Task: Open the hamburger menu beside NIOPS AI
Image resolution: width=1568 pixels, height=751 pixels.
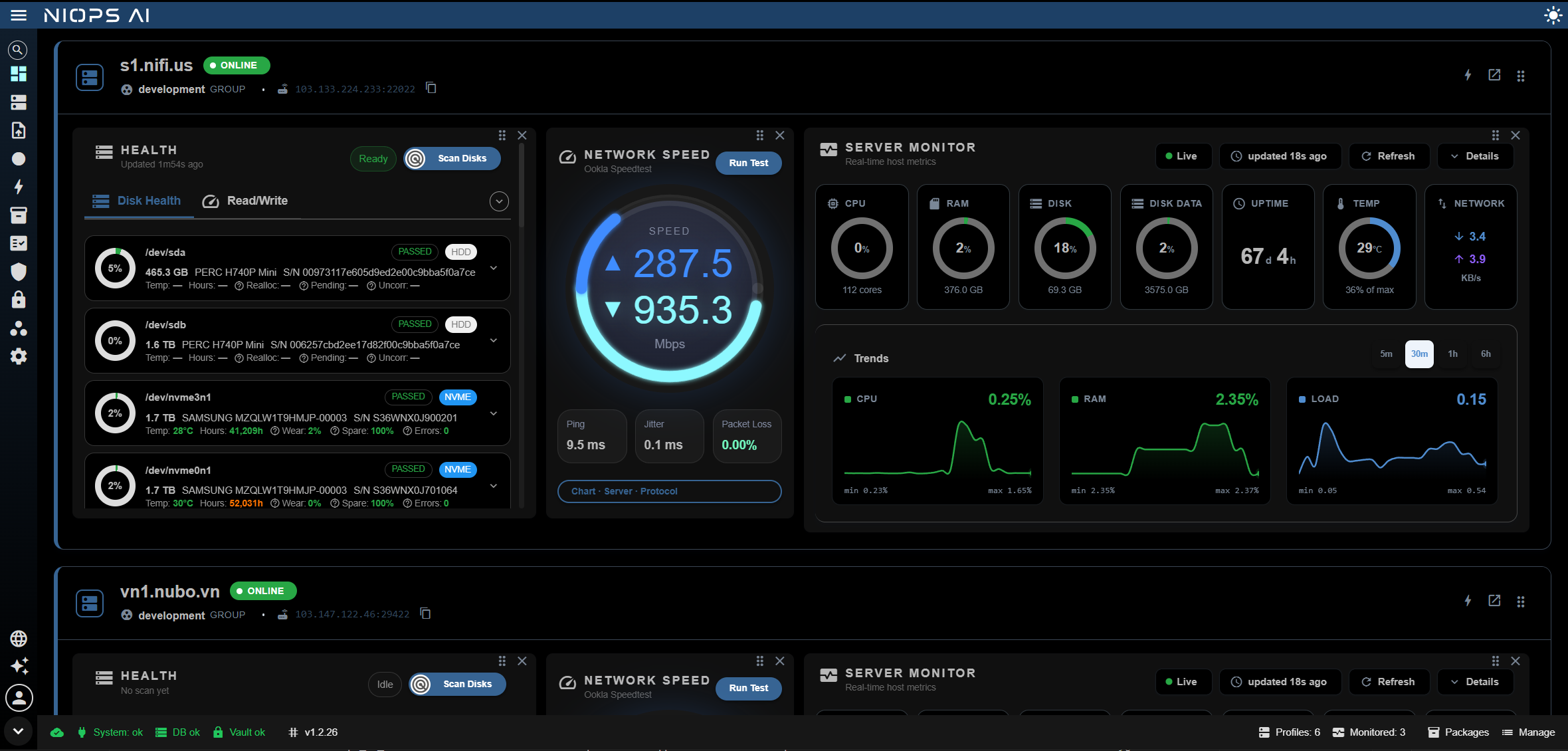Action: 19,15
